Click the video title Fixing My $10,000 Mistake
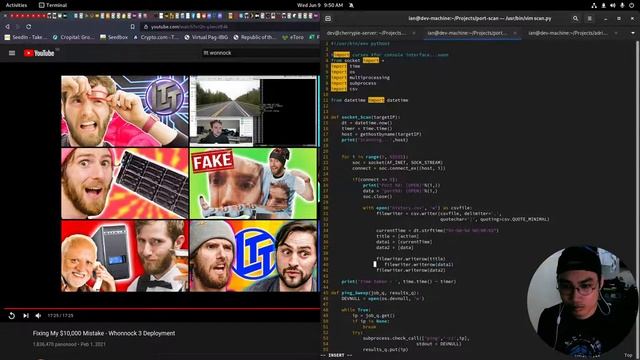Viewport: 640px width, 360px height. coord(104,333)
